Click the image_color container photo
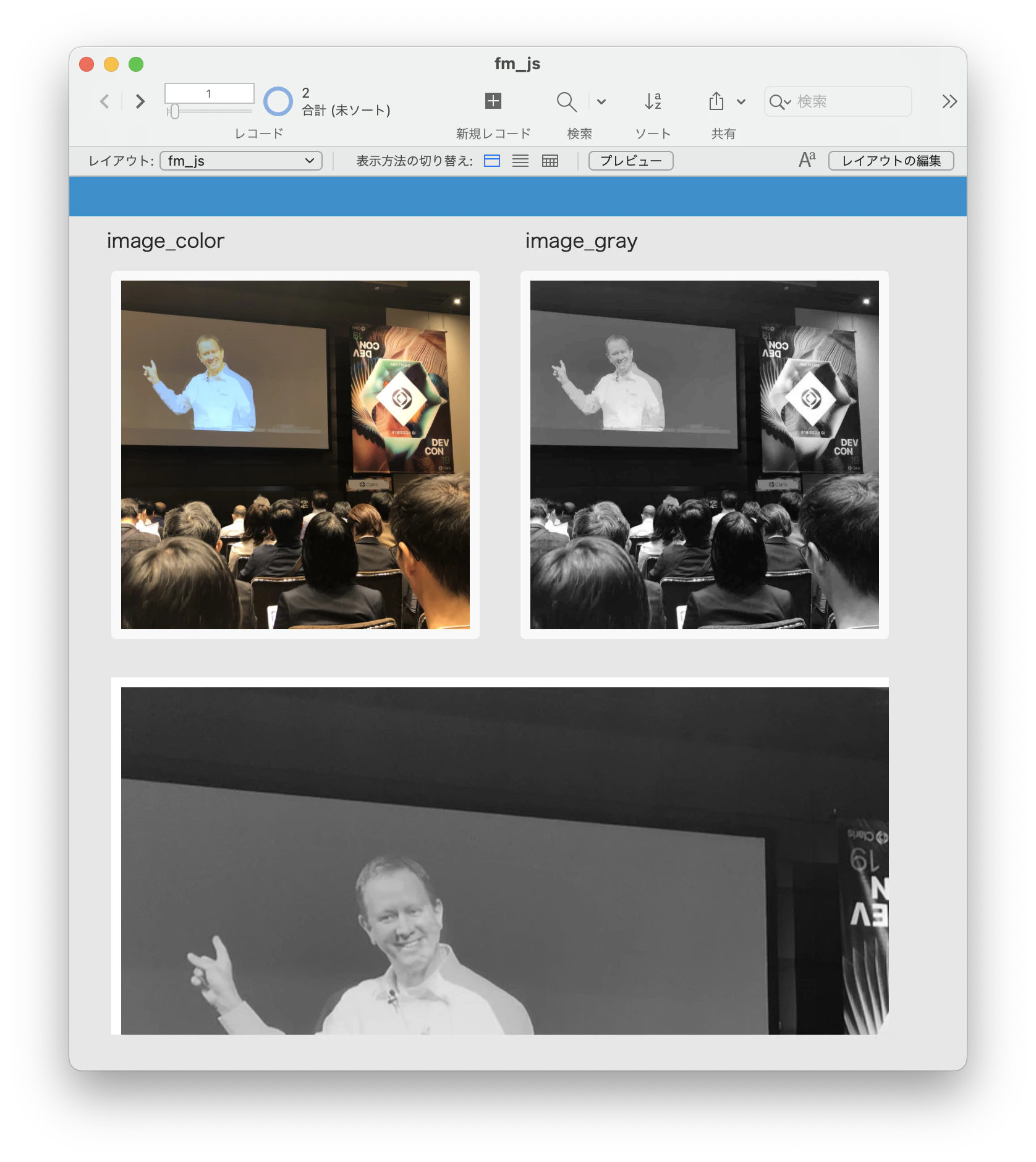This screenshot has width=1036, height=1162. (x=295, y=455)
